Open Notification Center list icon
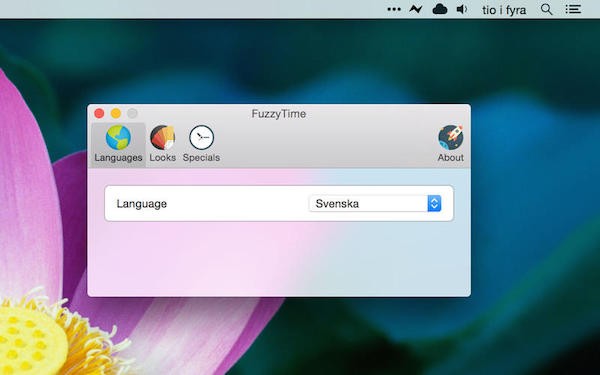 pos(573,9)
